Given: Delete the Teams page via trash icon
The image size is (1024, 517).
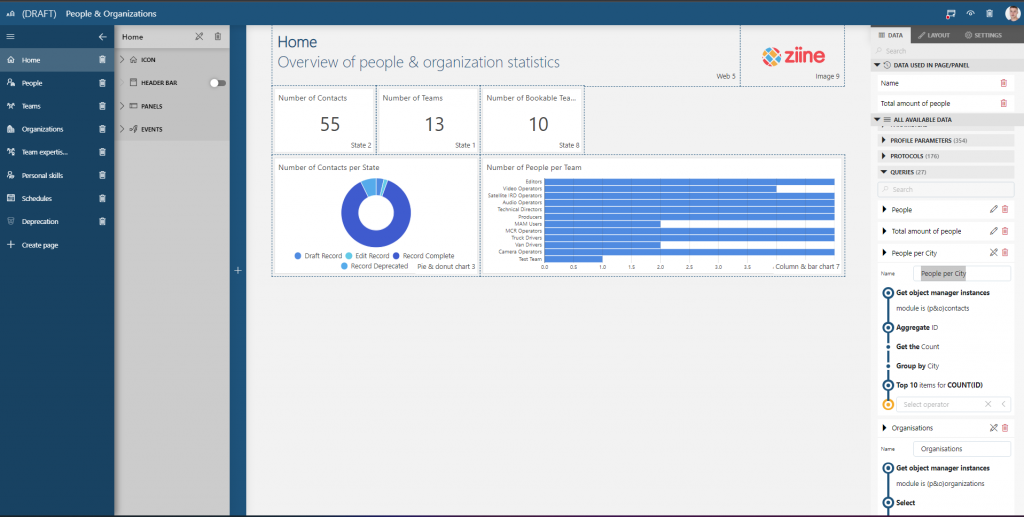Looking at the screenshot, I should [x=102, y=106].
